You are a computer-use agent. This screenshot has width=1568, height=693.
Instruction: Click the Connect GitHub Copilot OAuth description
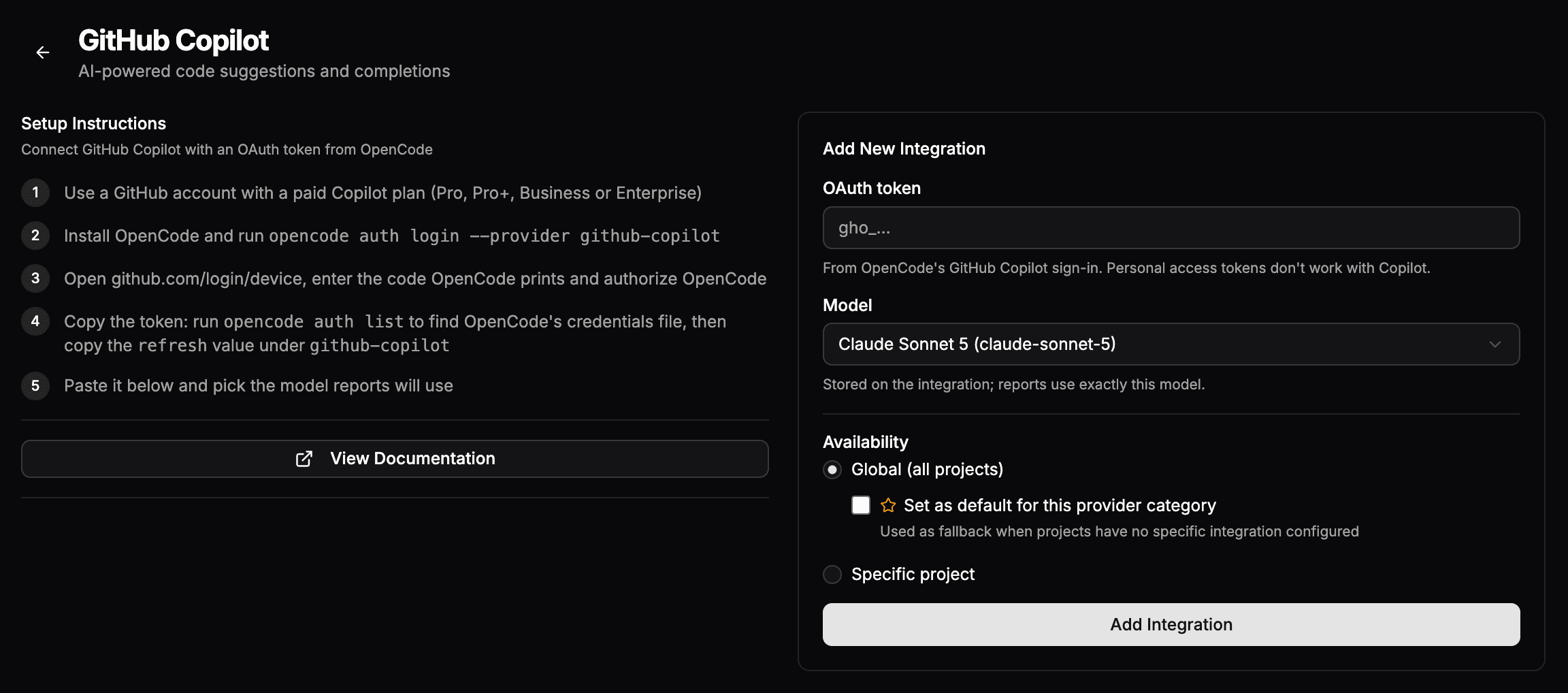click(227, 150)
